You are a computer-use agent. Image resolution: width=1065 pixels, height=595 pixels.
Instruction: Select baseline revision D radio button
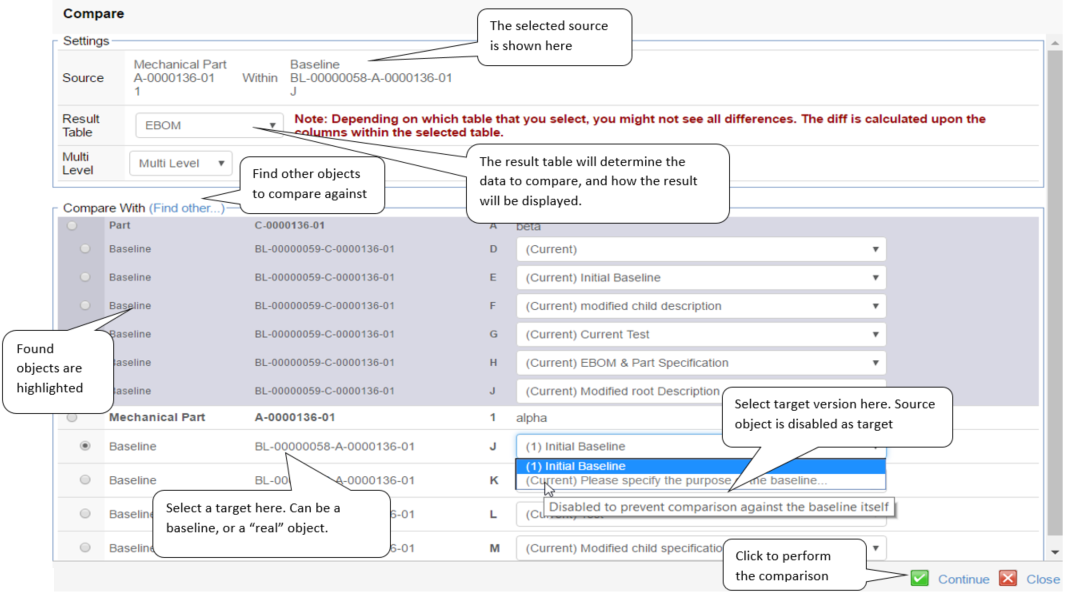(x=85, y=249)
